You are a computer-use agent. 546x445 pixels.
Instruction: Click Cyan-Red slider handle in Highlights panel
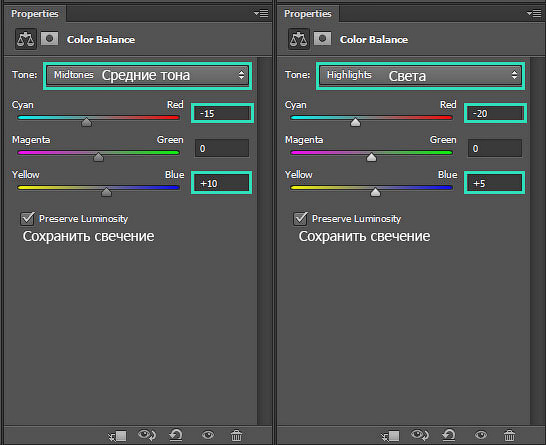tap(356, 122)
